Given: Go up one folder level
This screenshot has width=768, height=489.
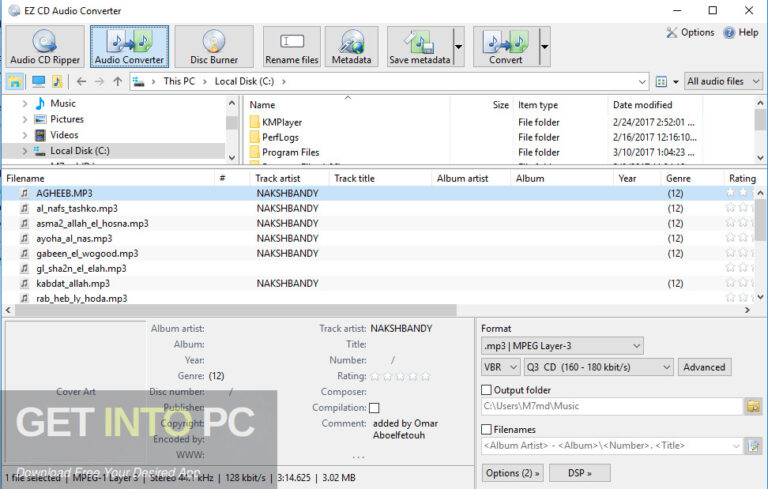Looking at the screenshot, I should tap(118, 81).
